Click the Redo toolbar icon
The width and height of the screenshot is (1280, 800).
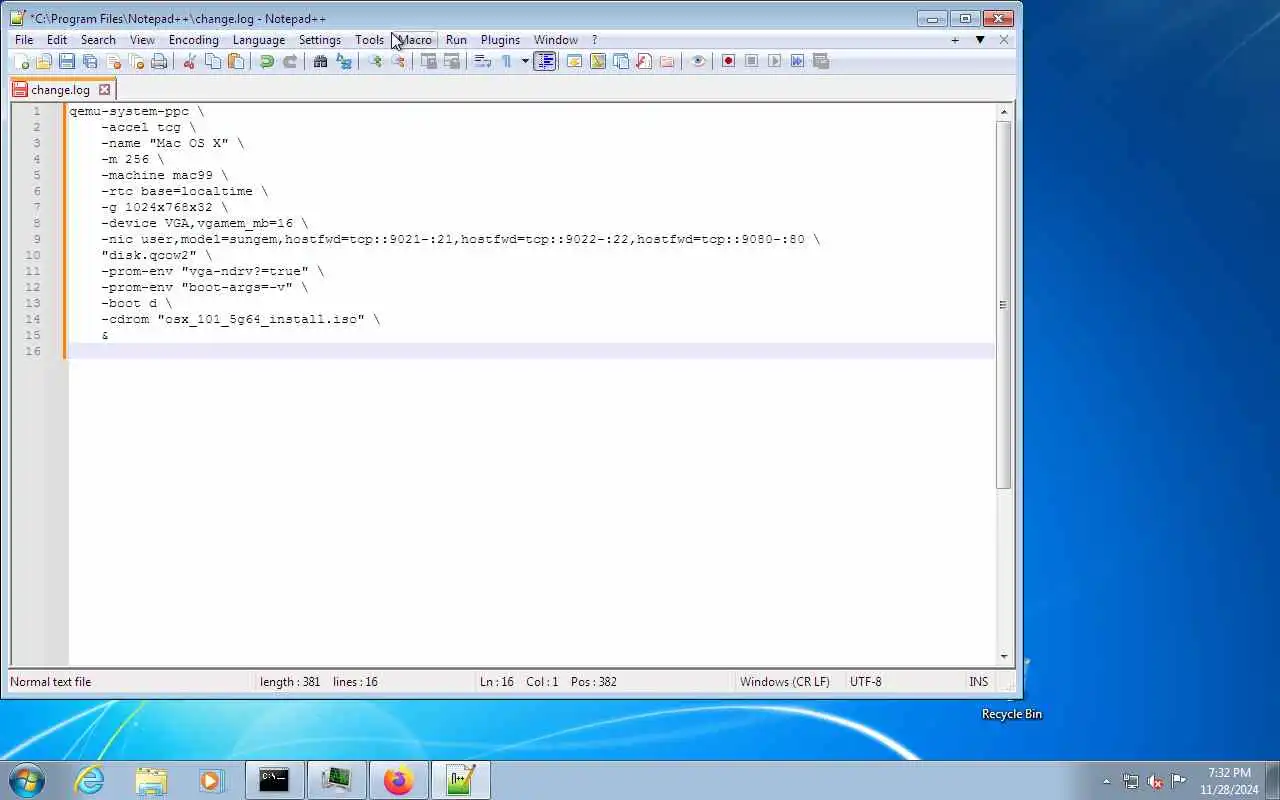pyautogui.click(x=290, y=61)
